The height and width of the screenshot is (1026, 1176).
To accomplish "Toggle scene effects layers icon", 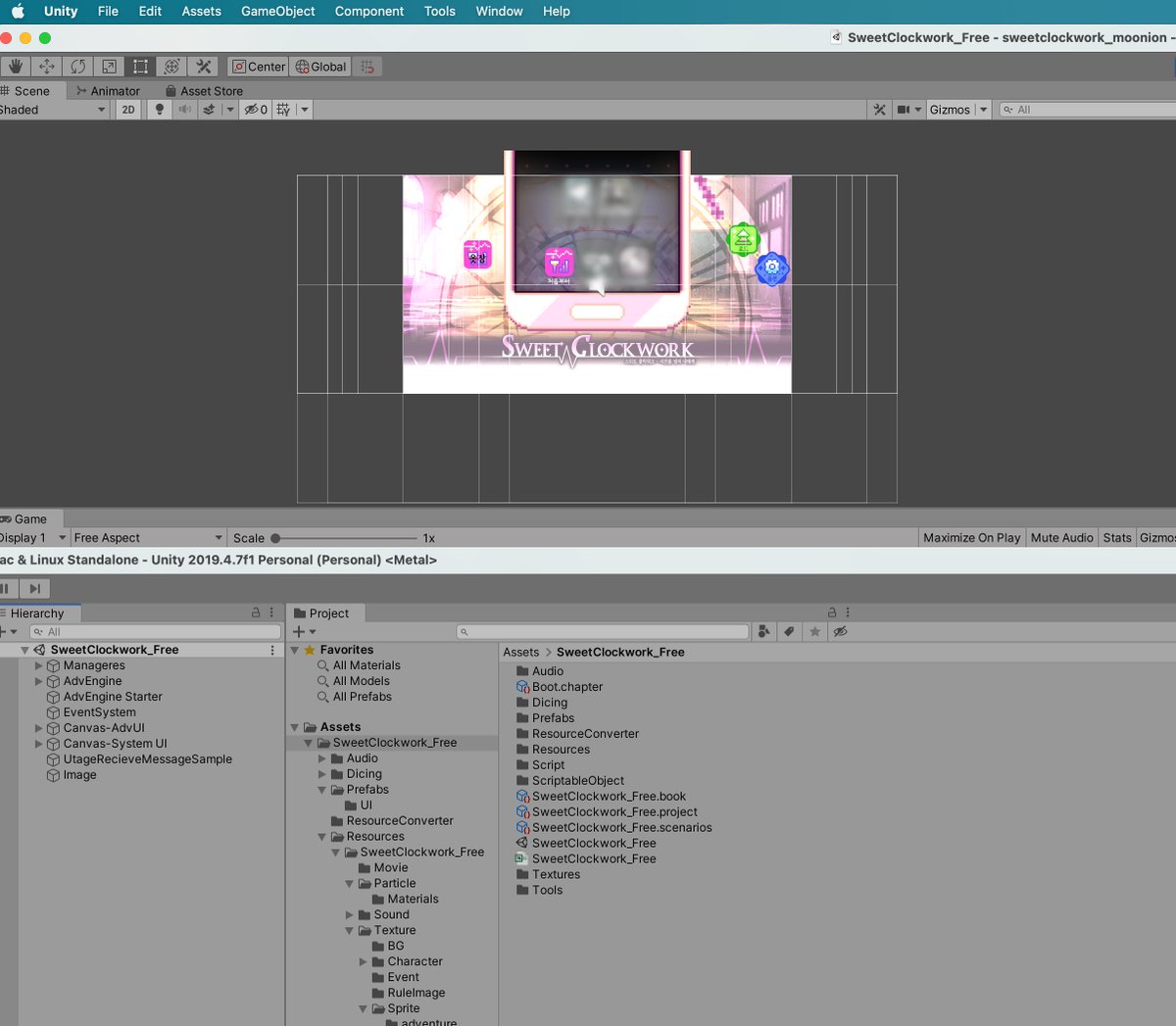I will [209, 110].
